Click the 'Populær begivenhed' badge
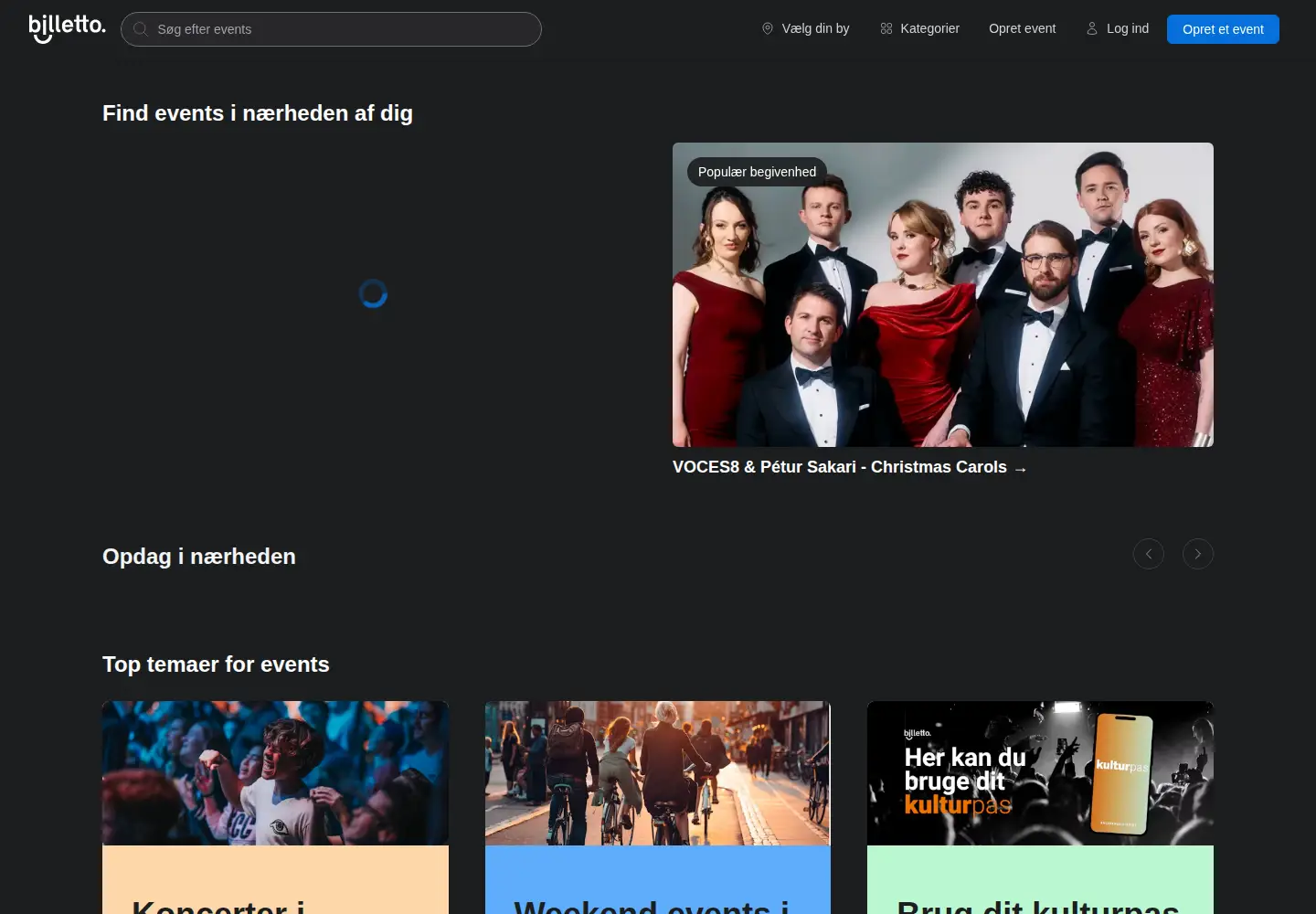1316x914 pixels. pos(757,172)
